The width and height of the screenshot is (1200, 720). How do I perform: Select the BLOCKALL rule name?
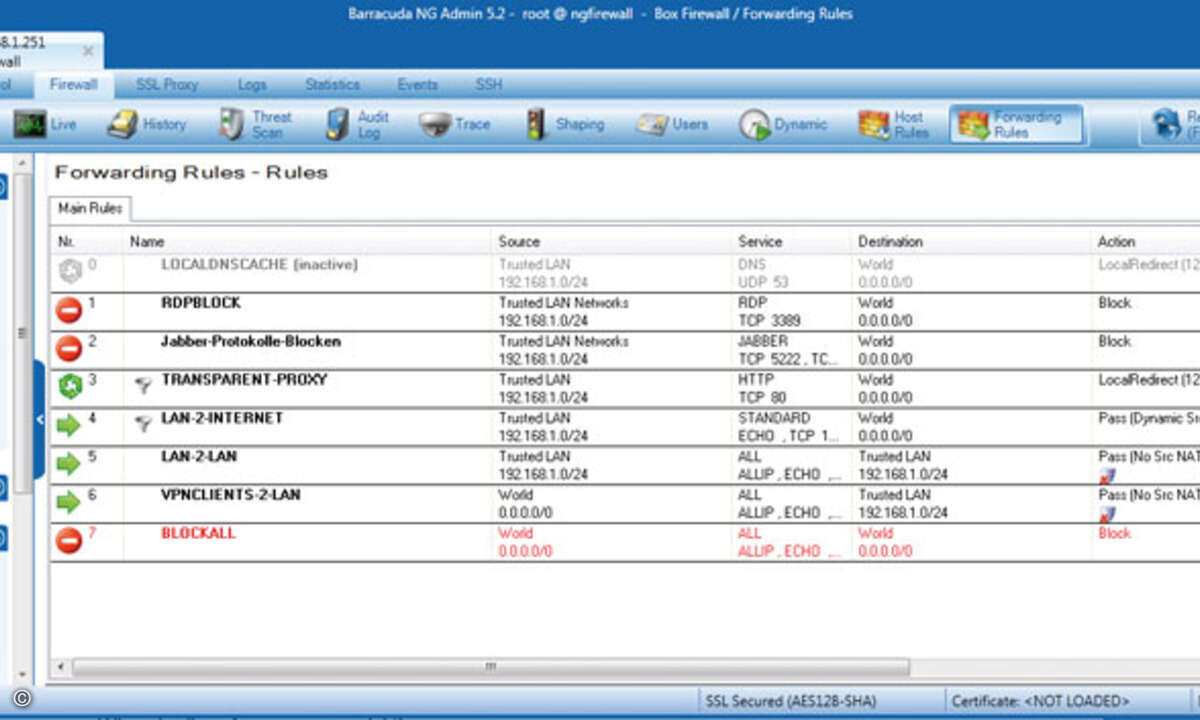(198, 533)
